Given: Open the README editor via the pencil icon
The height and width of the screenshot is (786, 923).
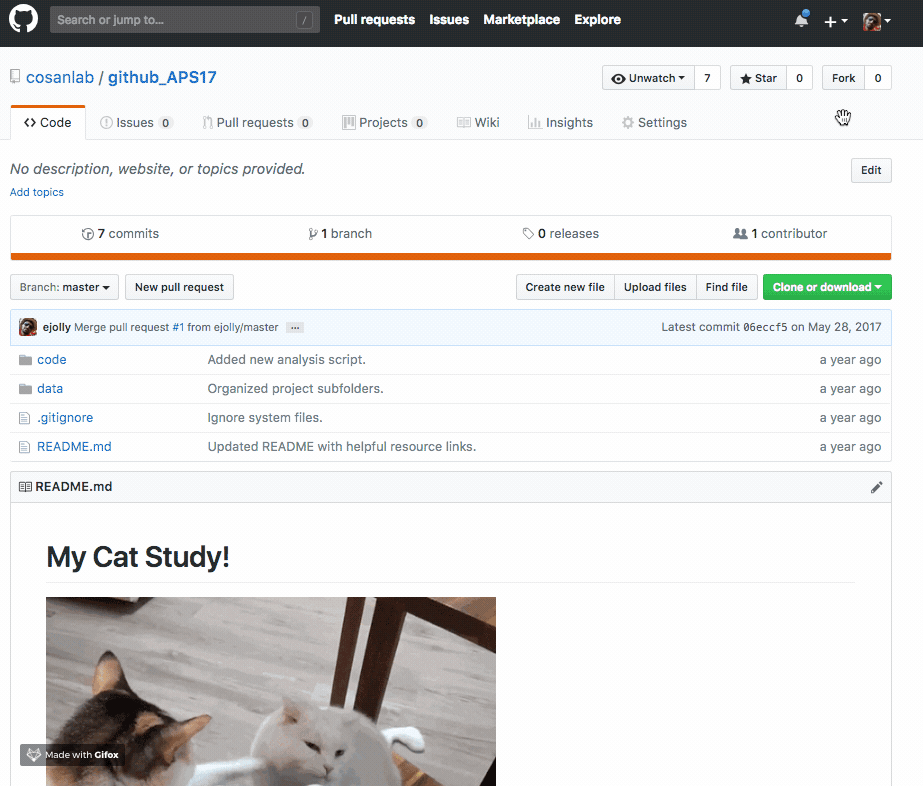Looking at the screenshot, I should [x=876, y=486].
